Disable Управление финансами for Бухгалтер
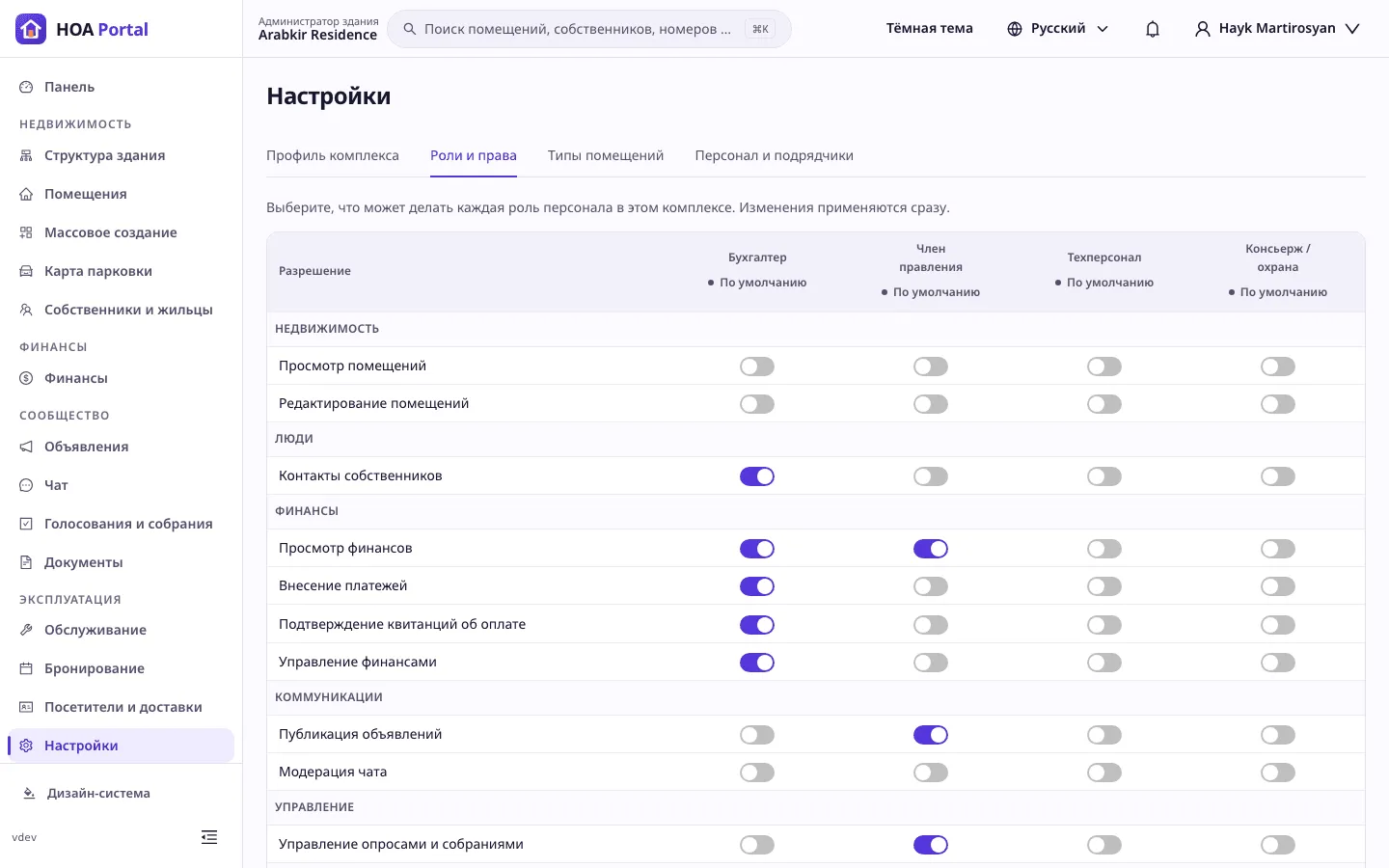Viewport: 1389px width, 868px height. 757,663
